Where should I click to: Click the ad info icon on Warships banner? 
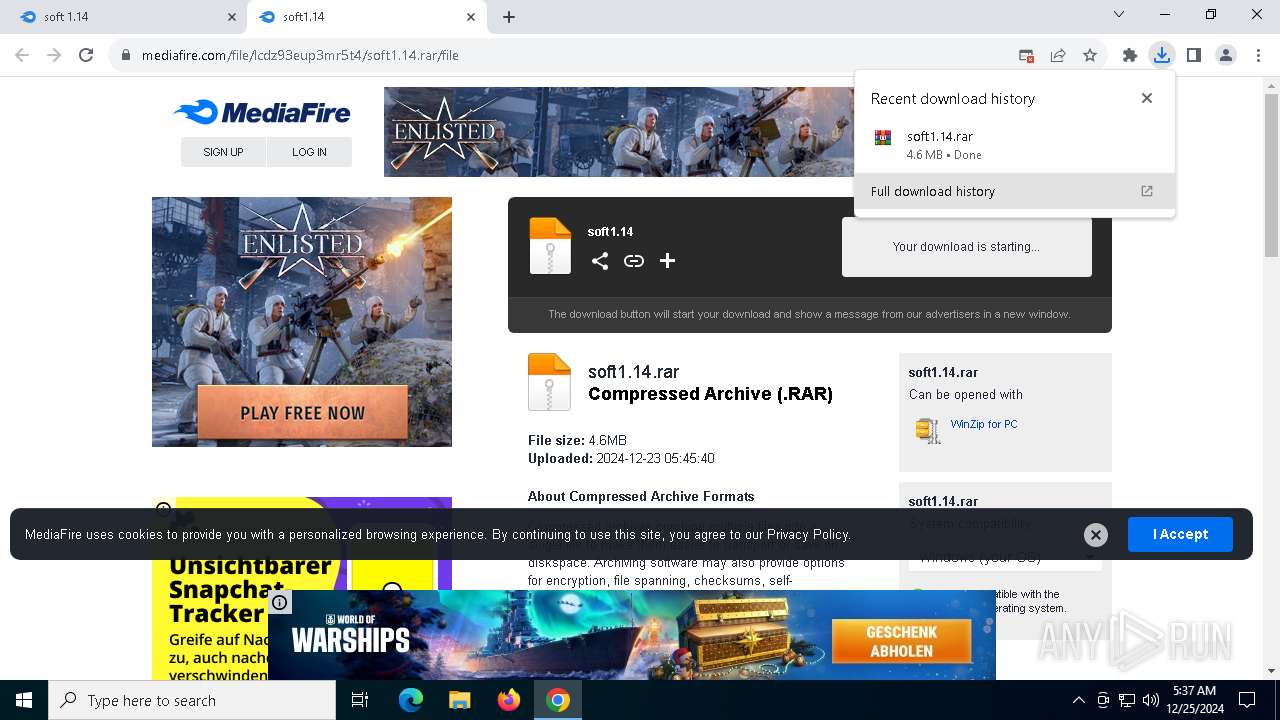click(280, 602)
